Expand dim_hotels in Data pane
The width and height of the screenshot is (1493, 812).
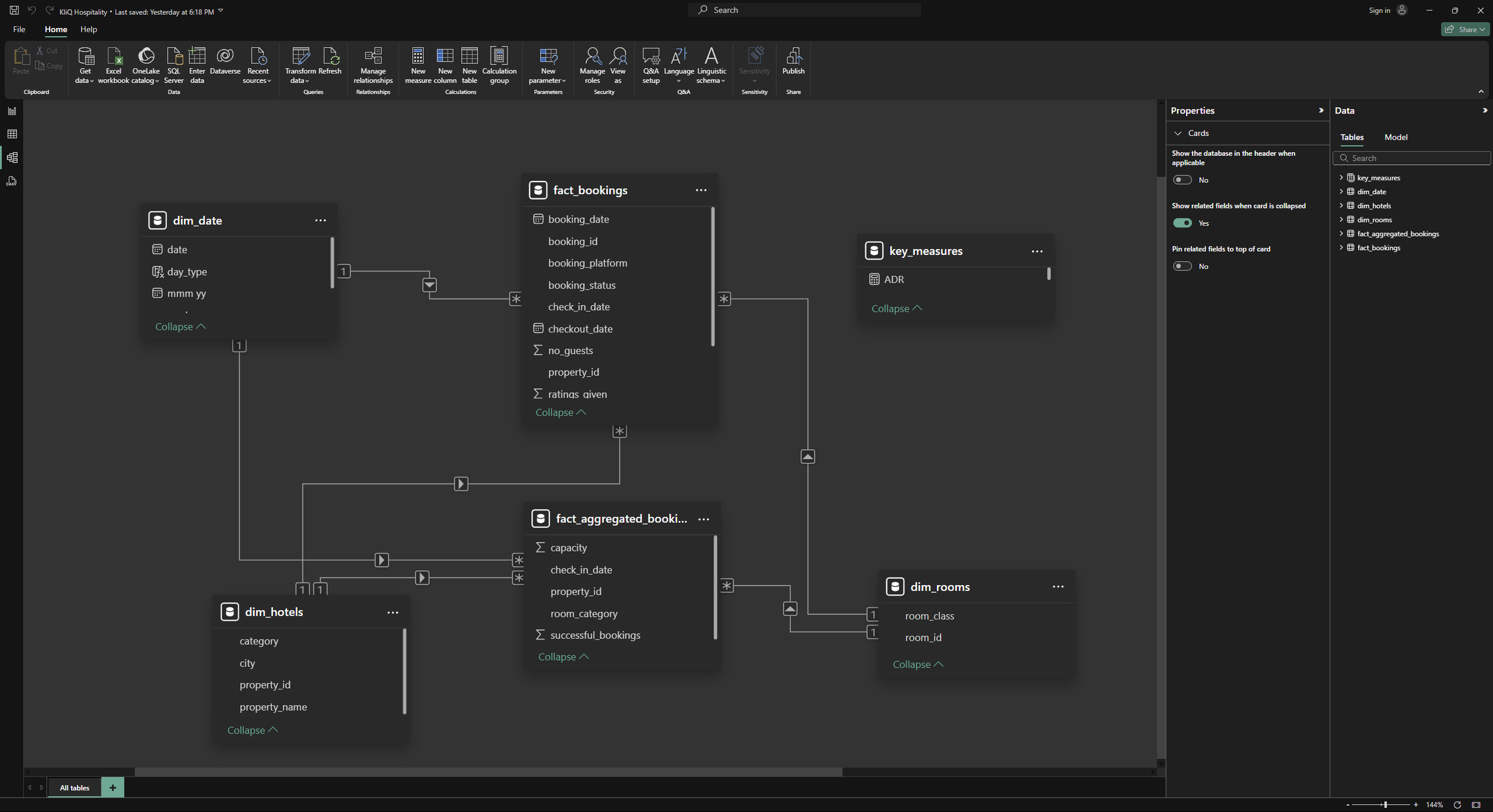(x=1341, y=205)
